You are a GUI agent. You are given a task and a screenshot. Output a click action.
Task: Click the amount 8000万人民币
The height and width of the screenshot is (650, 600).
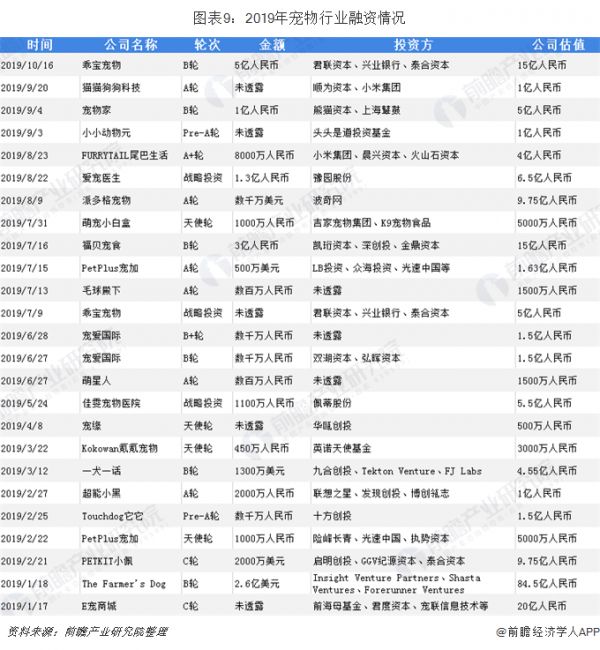click(265, 155)
